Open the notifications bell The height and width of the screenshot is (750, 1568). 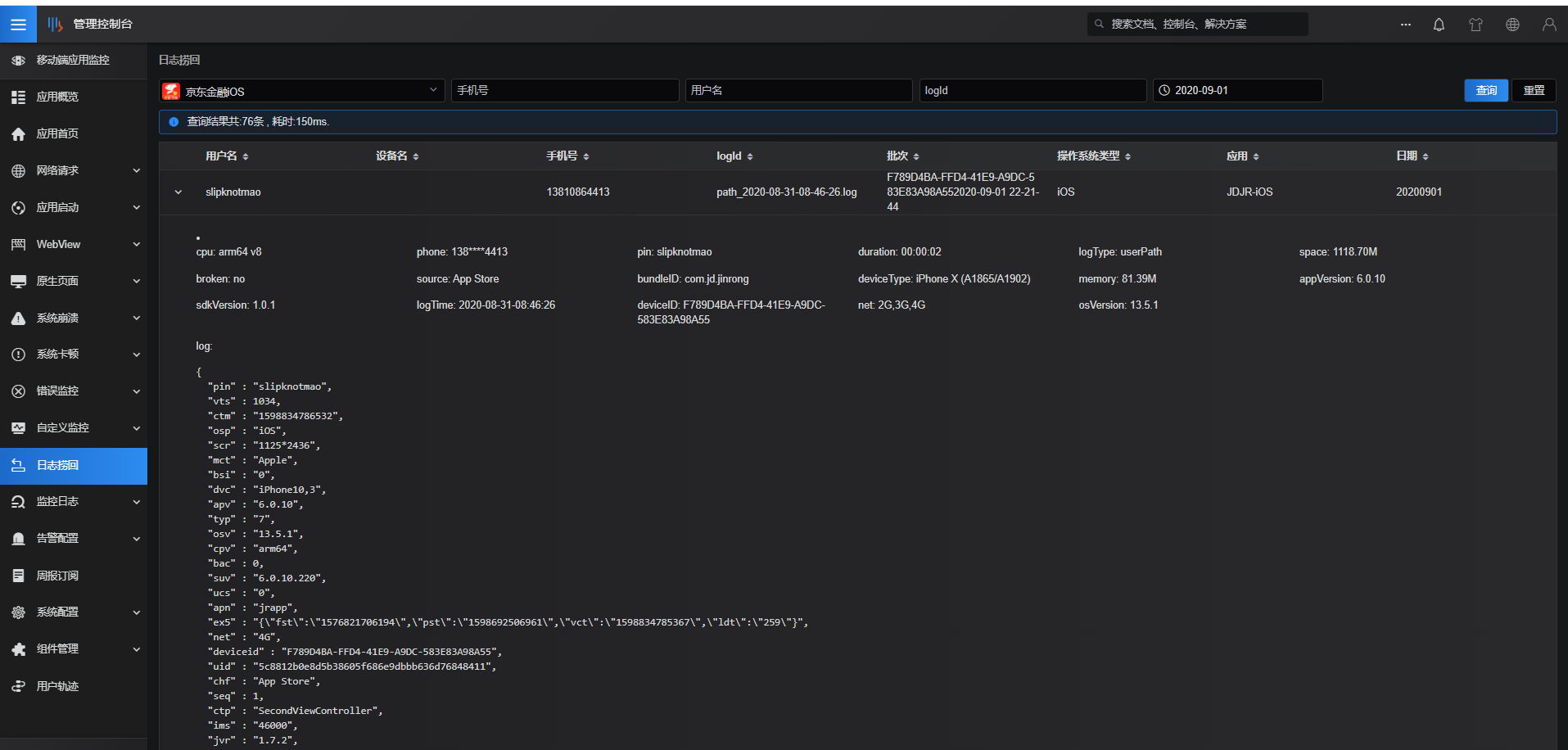1439,25
